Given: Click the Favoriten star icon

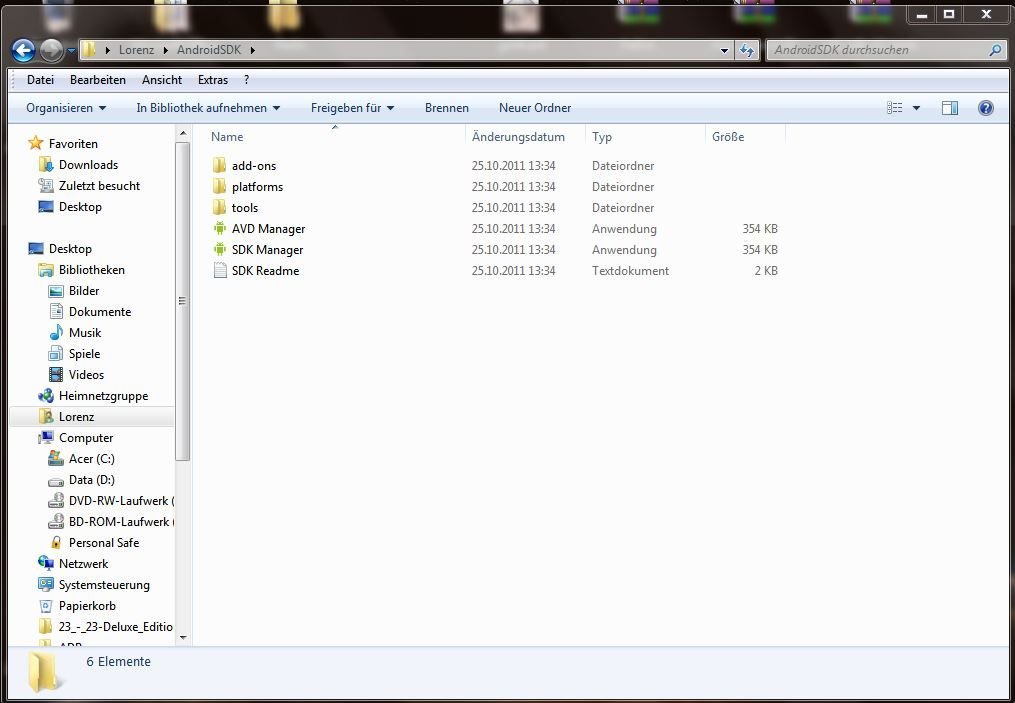Looking at the screenshot, I should click(x=36, y=143).
